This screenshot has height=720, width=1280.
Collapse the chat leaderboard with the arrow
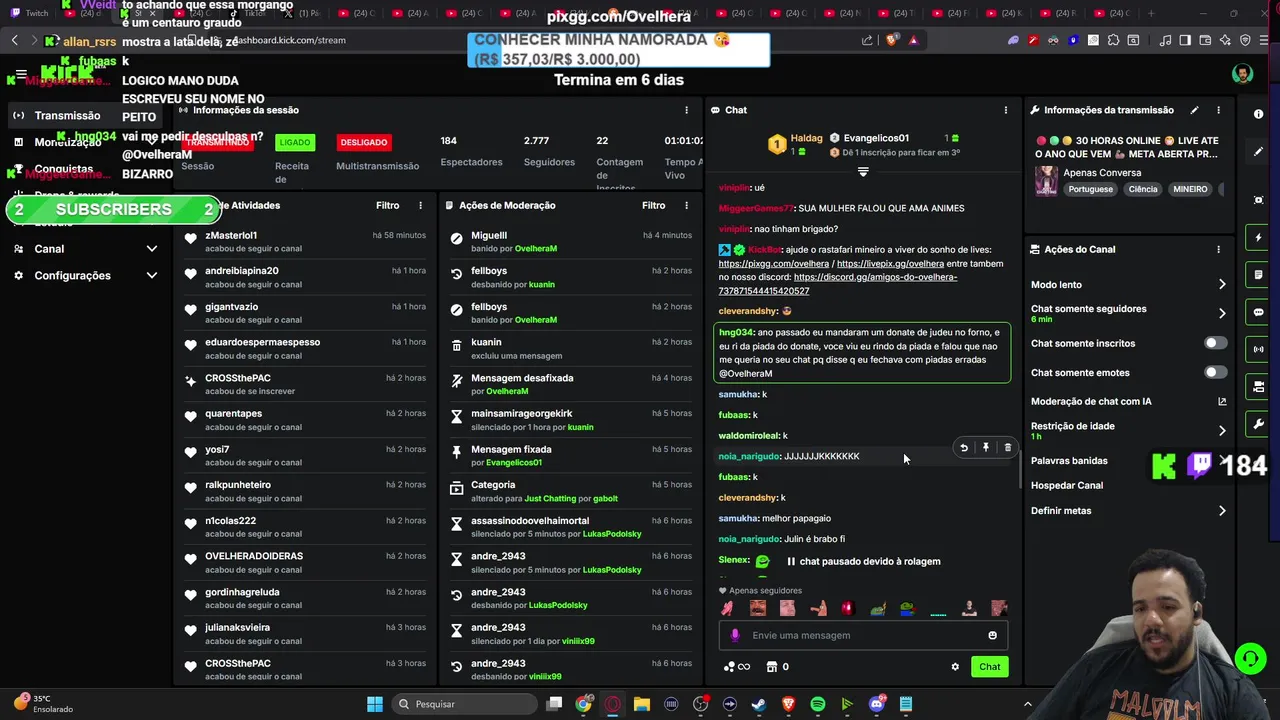pos(863,172)
